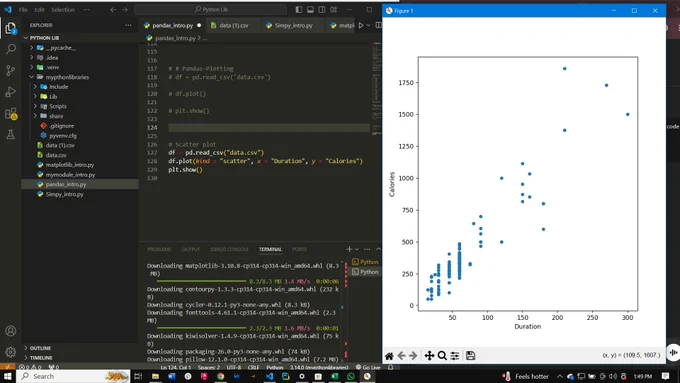This screenshot has width=680, height=383.
Task: Click Spaces: 2 indentation setting
Action: (x=209, y=367)
